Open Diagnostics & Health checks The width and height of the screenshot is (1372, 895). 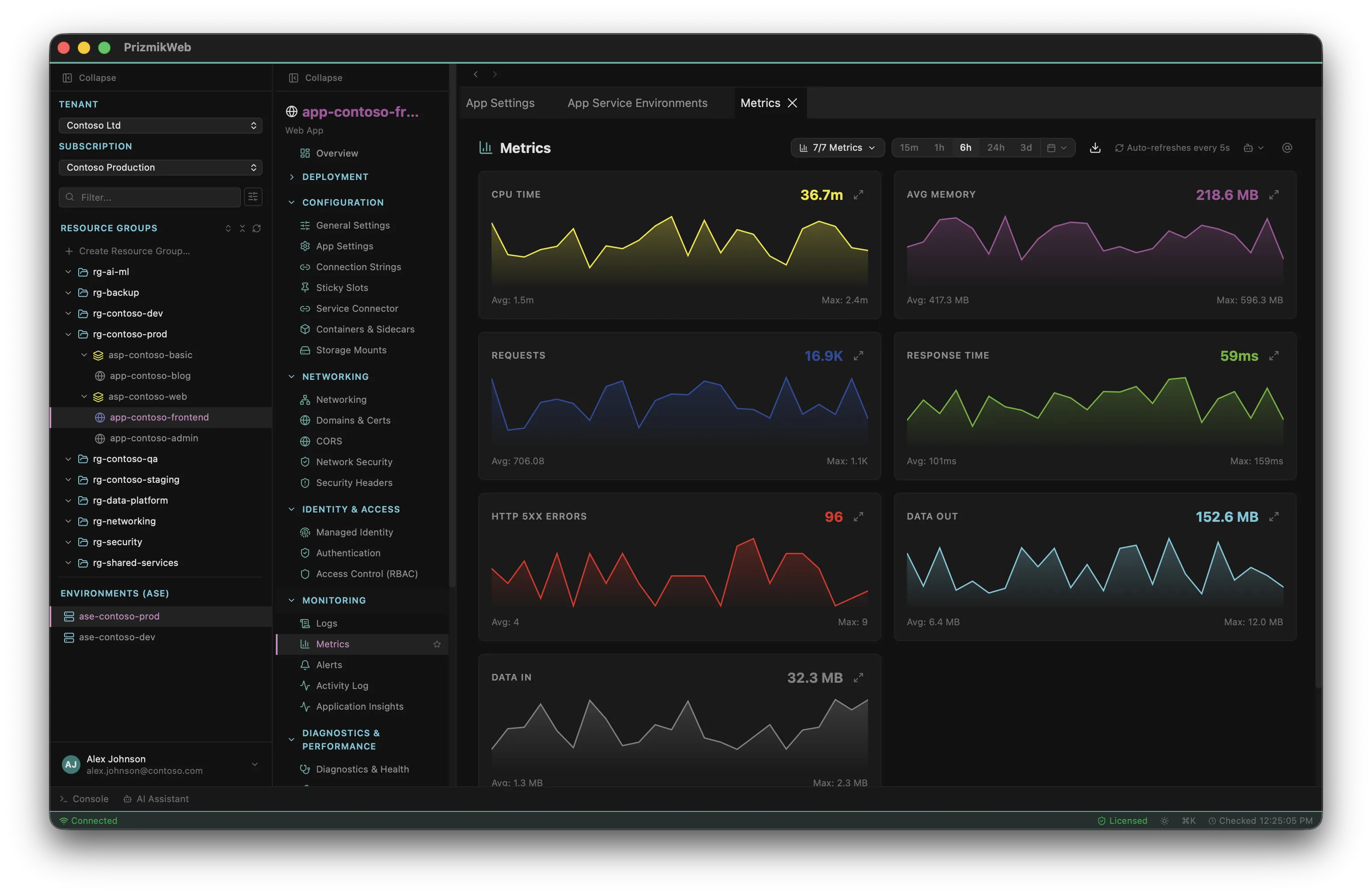(362, 769)
